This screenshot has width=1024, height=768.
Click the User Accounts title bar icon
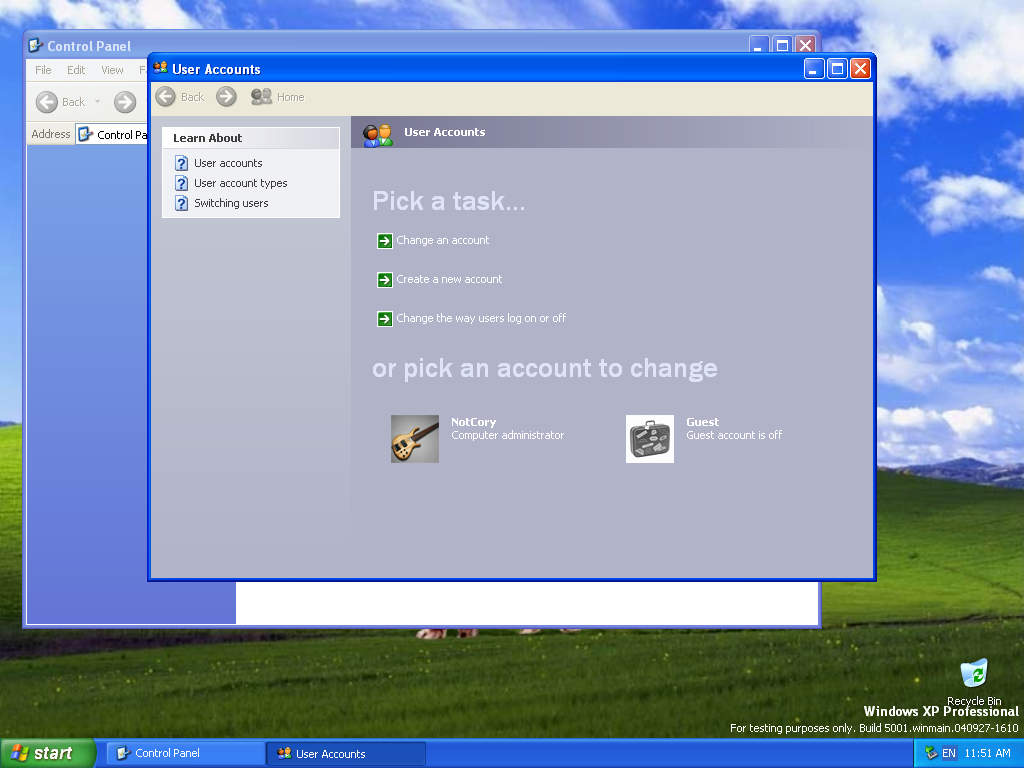(161, 68)
